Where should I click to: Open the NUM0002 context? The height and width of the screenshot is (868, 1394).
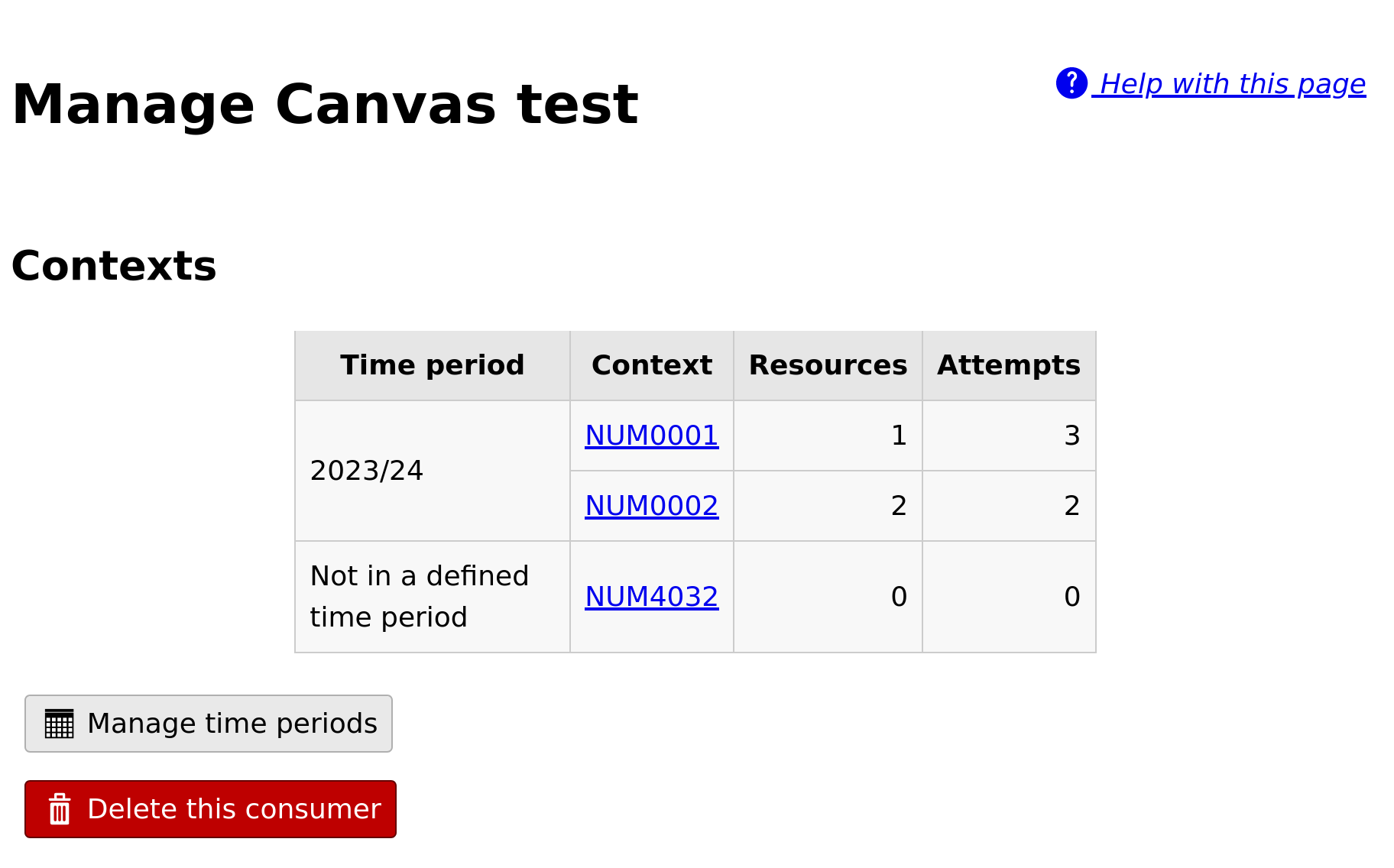[x=651, y=505]
